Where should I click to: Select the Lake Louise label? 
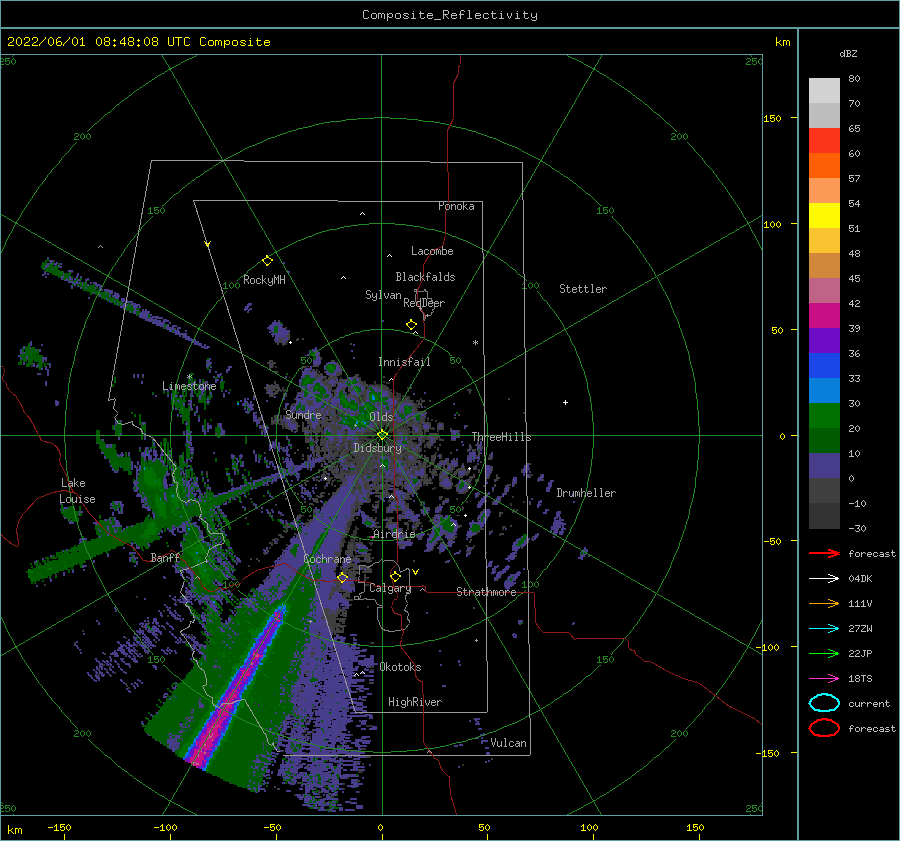pyautogui.click(x=78, y=491)
